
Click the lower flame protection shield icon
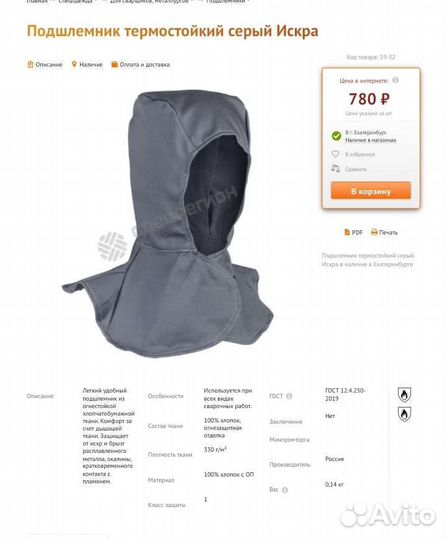404,414
